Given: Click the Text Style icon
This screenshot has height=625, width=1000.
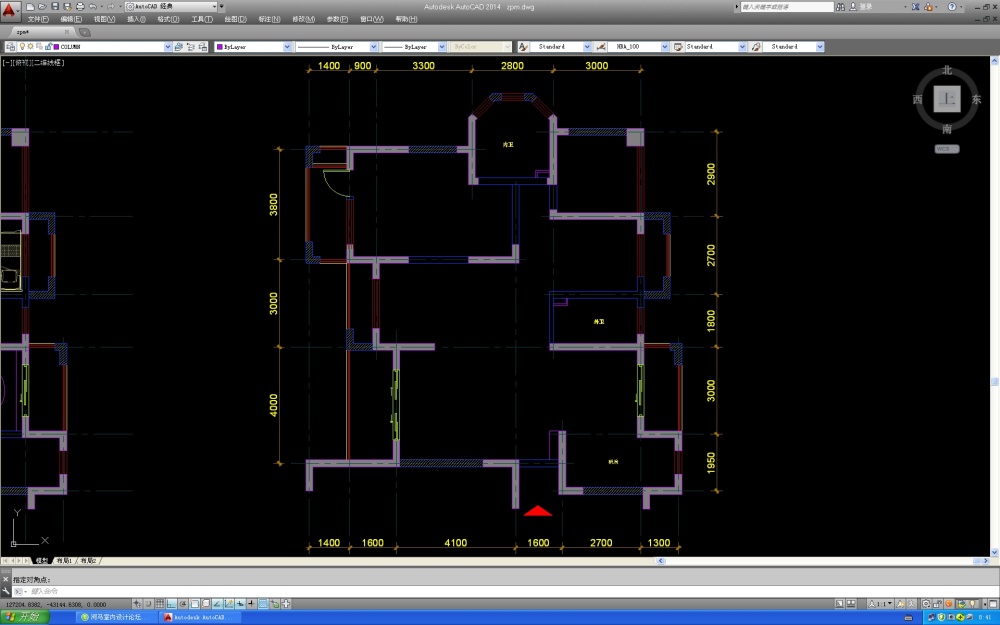Looking at the screenshot, I should click(x=523, y=47).
